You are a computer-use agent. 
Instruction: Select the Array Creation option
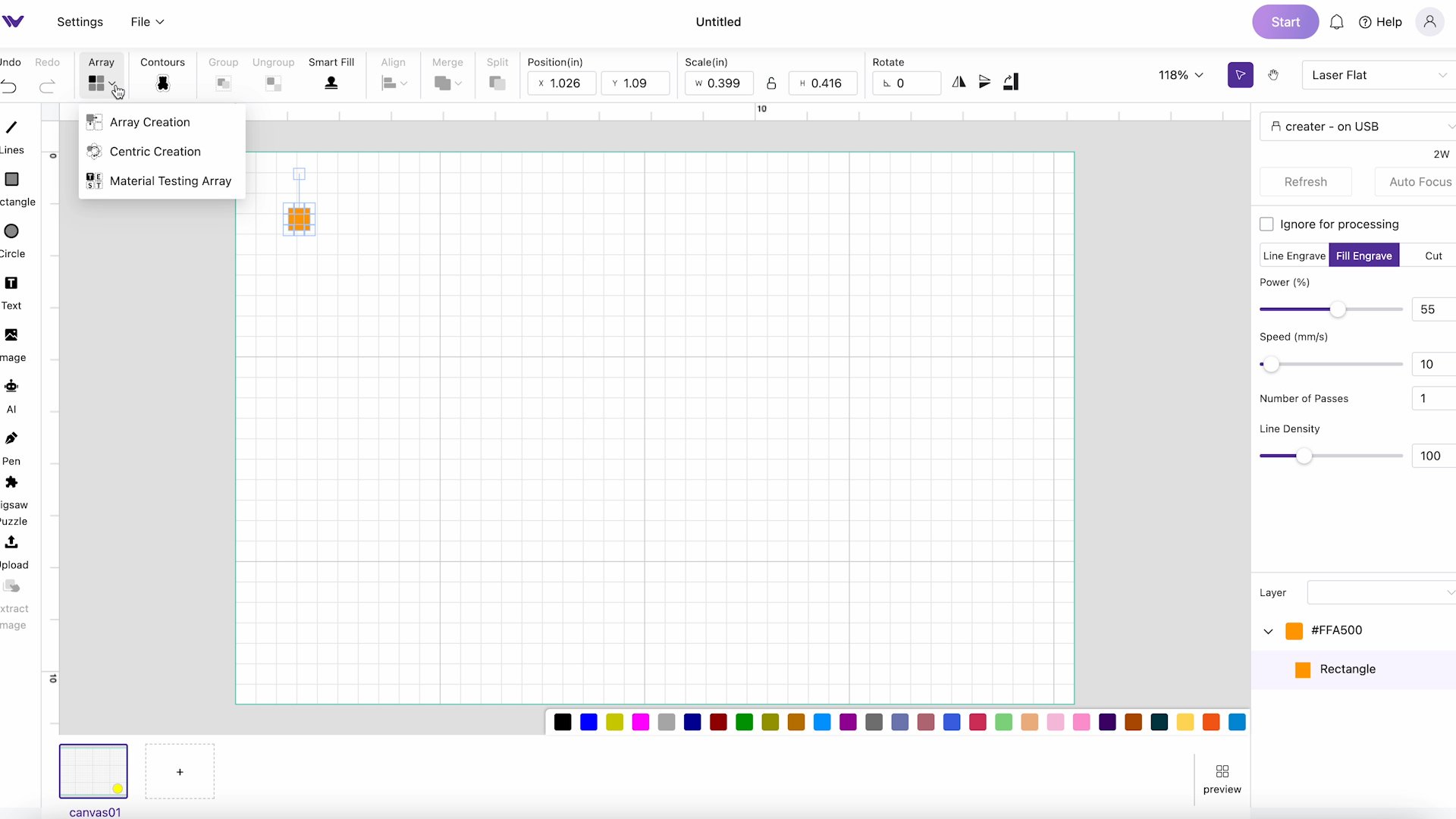(150, 121)
